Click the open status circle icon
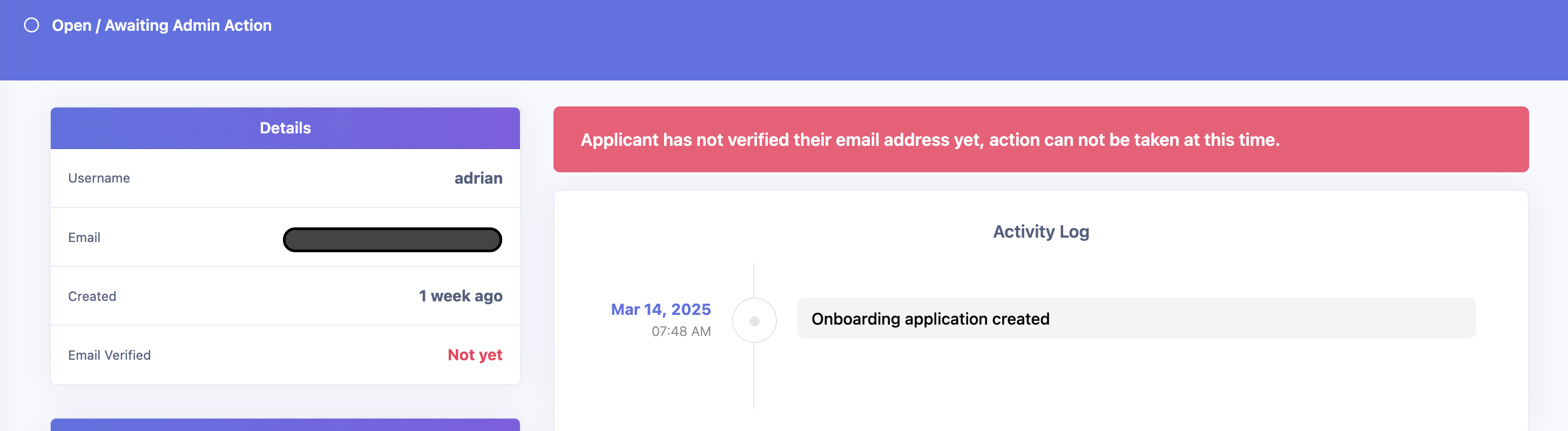The width and height of the screenshot is (1568, 431). click(32, 25)
